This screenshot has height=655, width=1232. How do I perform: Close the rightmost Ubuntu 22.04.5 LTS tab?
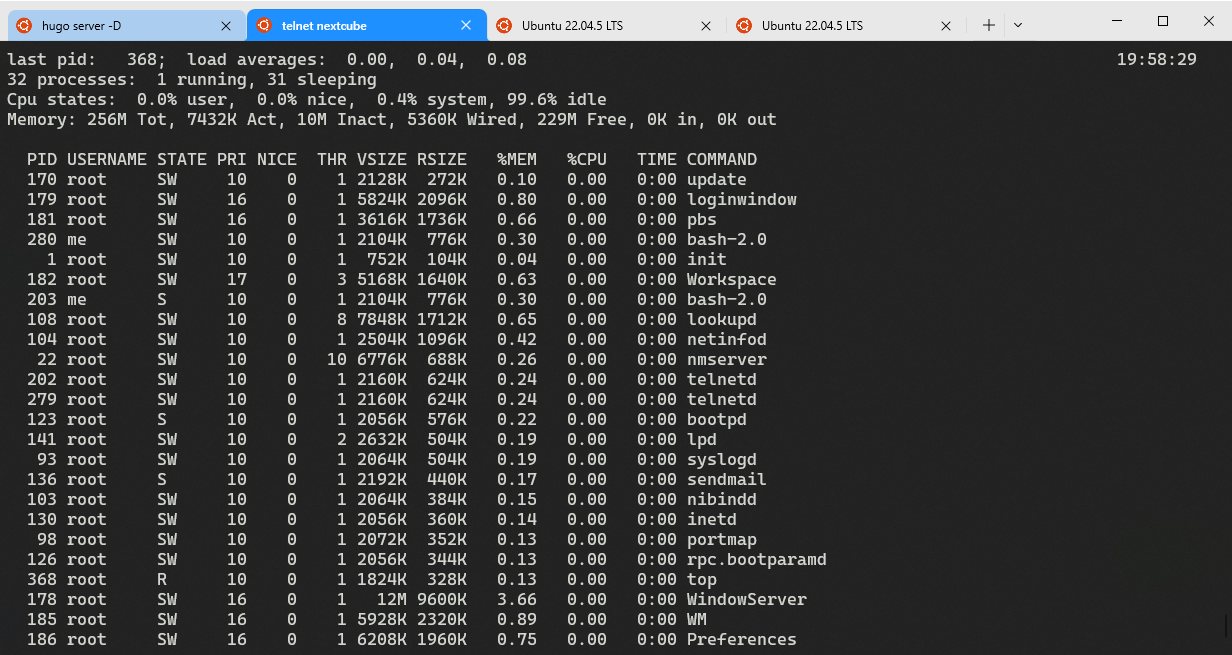click(x=946, y=26)
